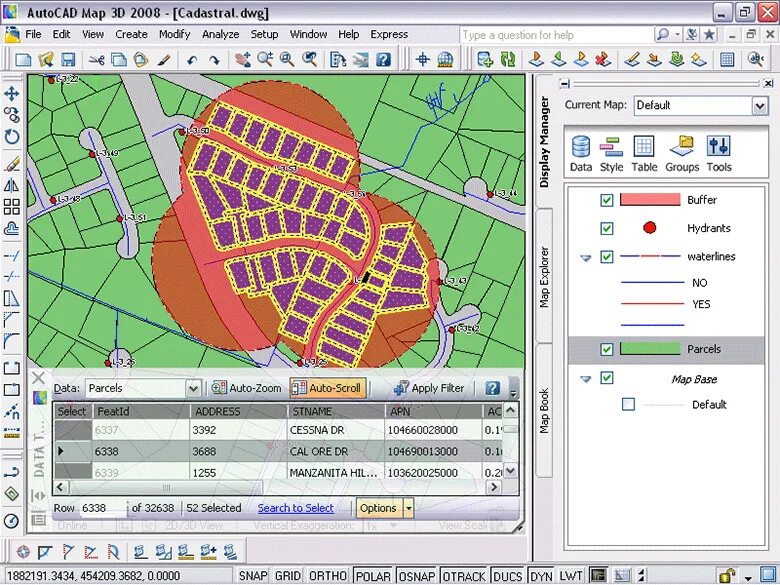780x585 pixels.
Task: Click the Undo arrow icon
Action: pyautogui.click(x=192, y=61)
